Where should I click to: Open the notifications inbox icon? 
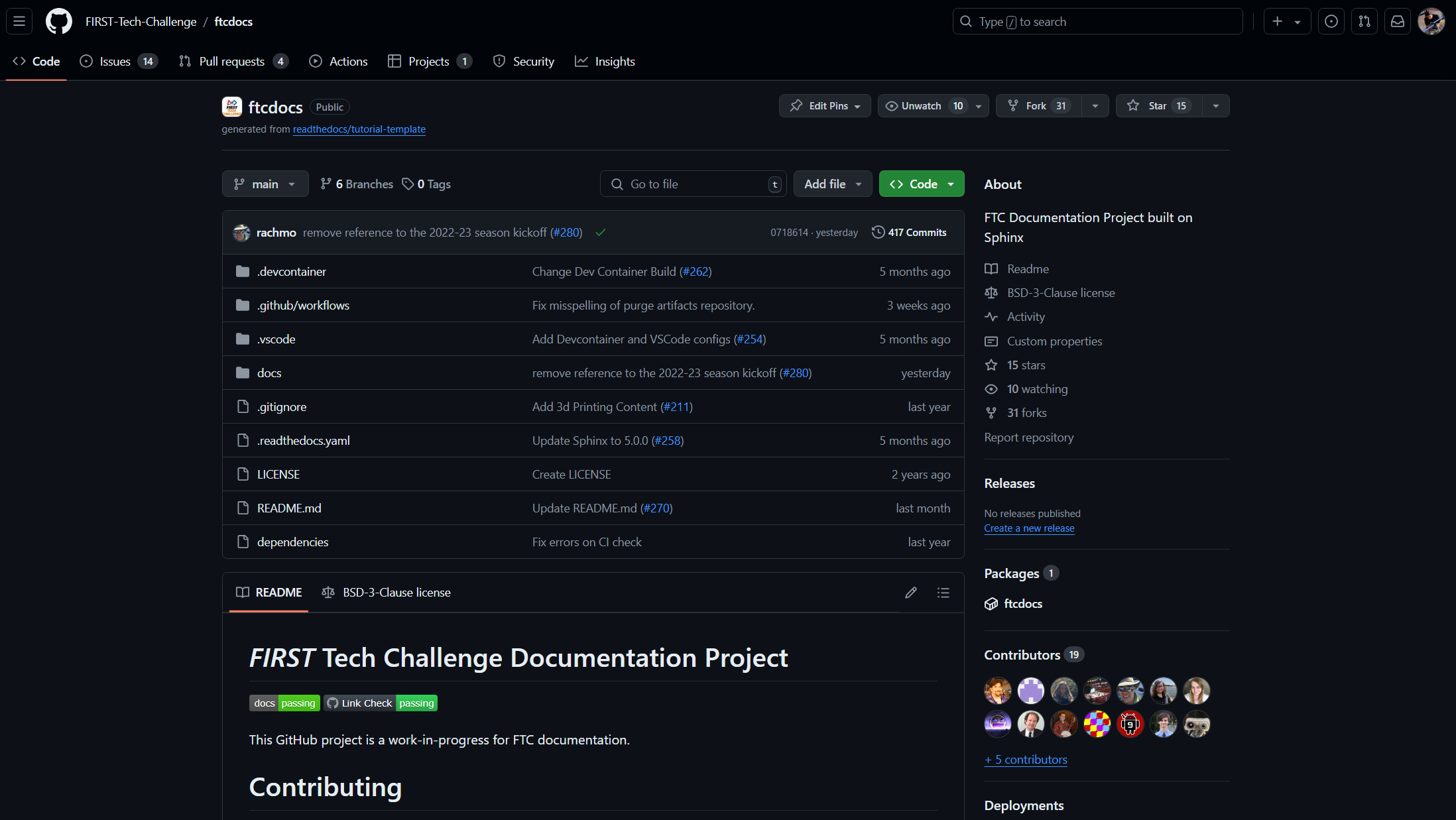(x=1397, y=21)
